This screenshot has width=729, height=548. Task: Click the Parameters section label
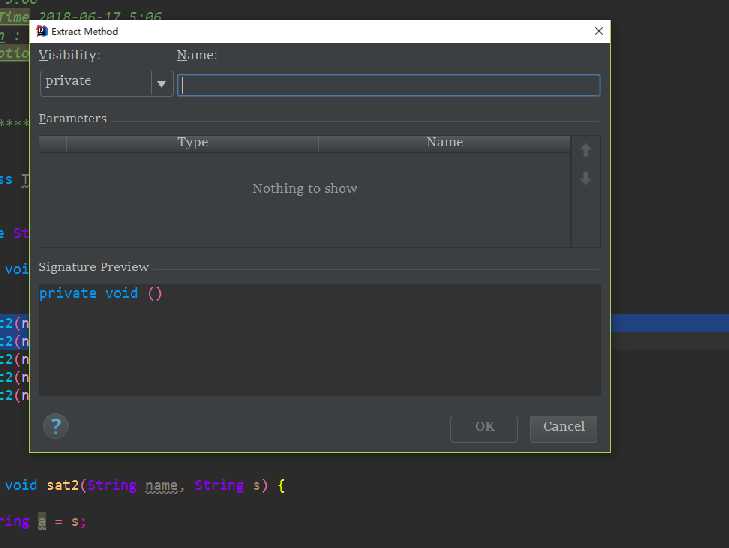click(73, 119)
